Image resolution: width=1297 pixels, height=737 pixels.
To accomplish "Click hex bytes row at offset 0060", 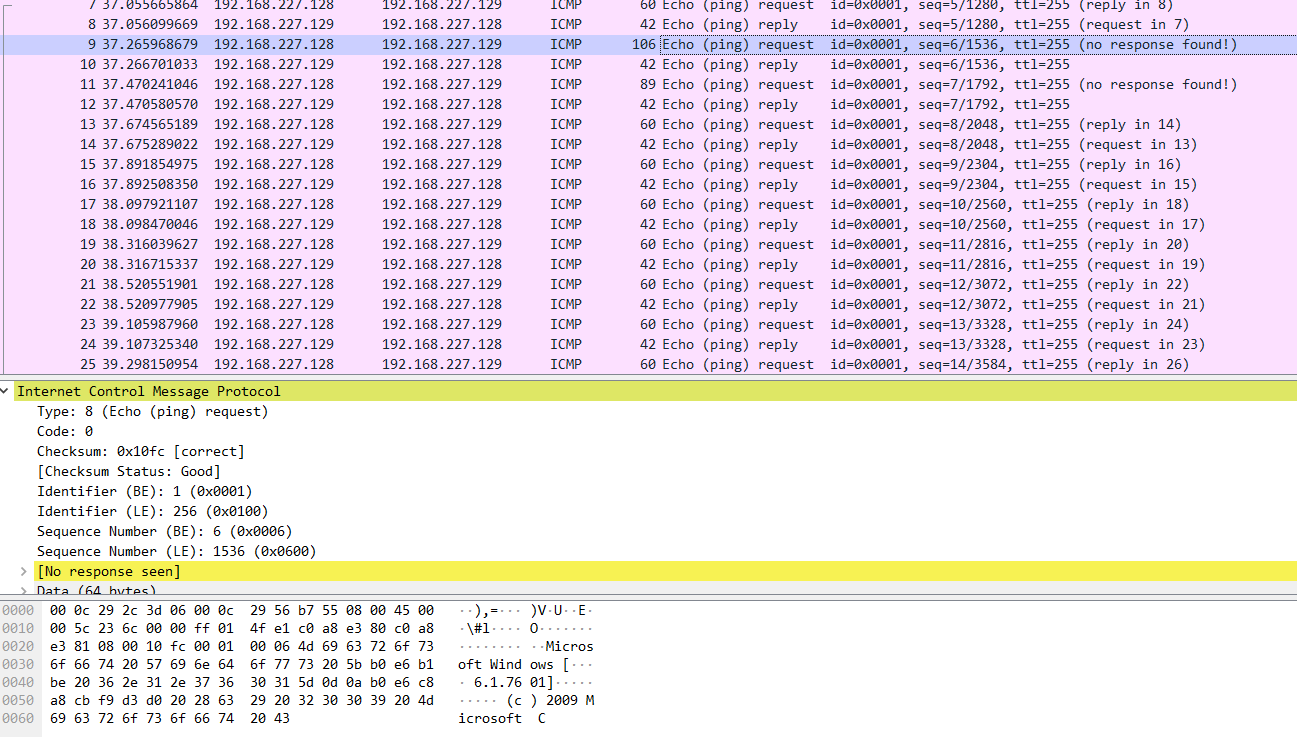I will click(x=169, y=718).
